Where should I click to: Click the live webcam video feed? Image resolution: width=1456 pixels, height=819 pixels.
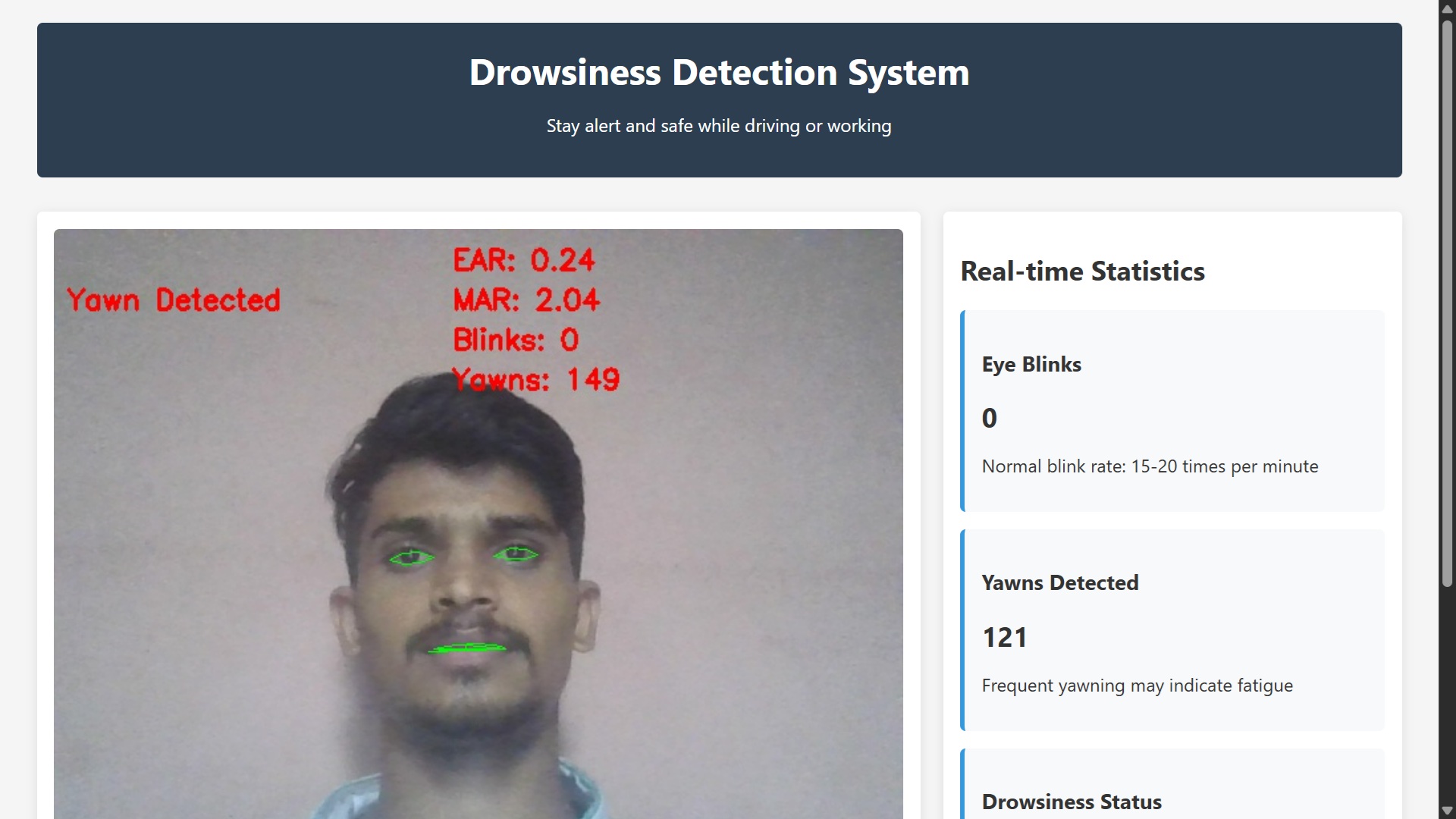coord(478,523)
